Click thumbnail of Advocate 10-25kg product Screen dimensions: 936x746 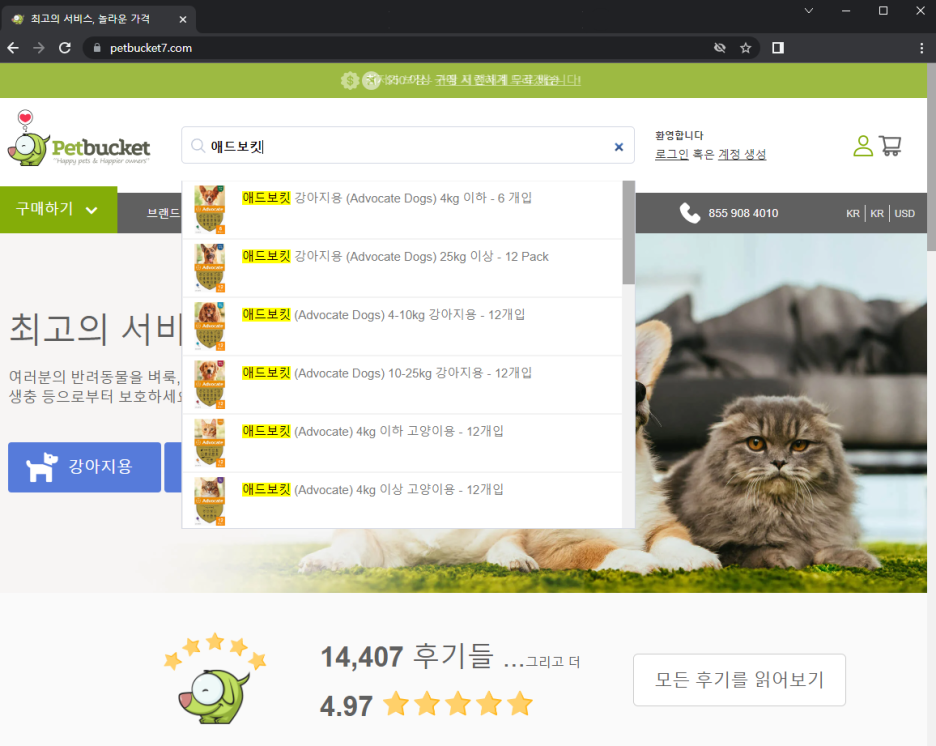pyautogui.click(x=210, y=384)
